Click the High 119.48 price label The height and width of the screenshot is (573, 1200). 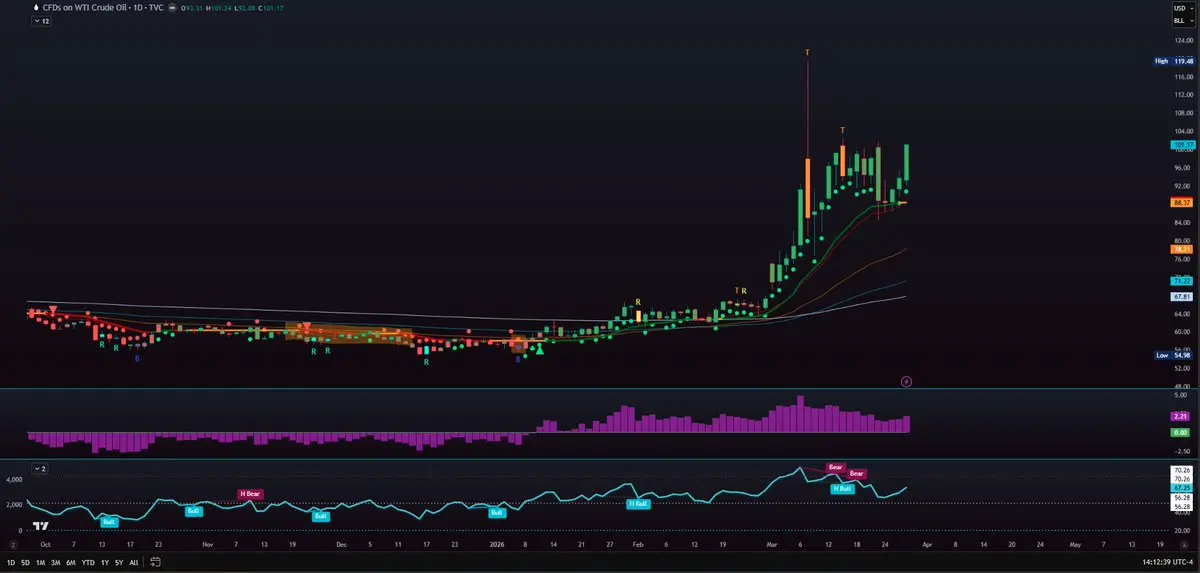(1175, 61)
